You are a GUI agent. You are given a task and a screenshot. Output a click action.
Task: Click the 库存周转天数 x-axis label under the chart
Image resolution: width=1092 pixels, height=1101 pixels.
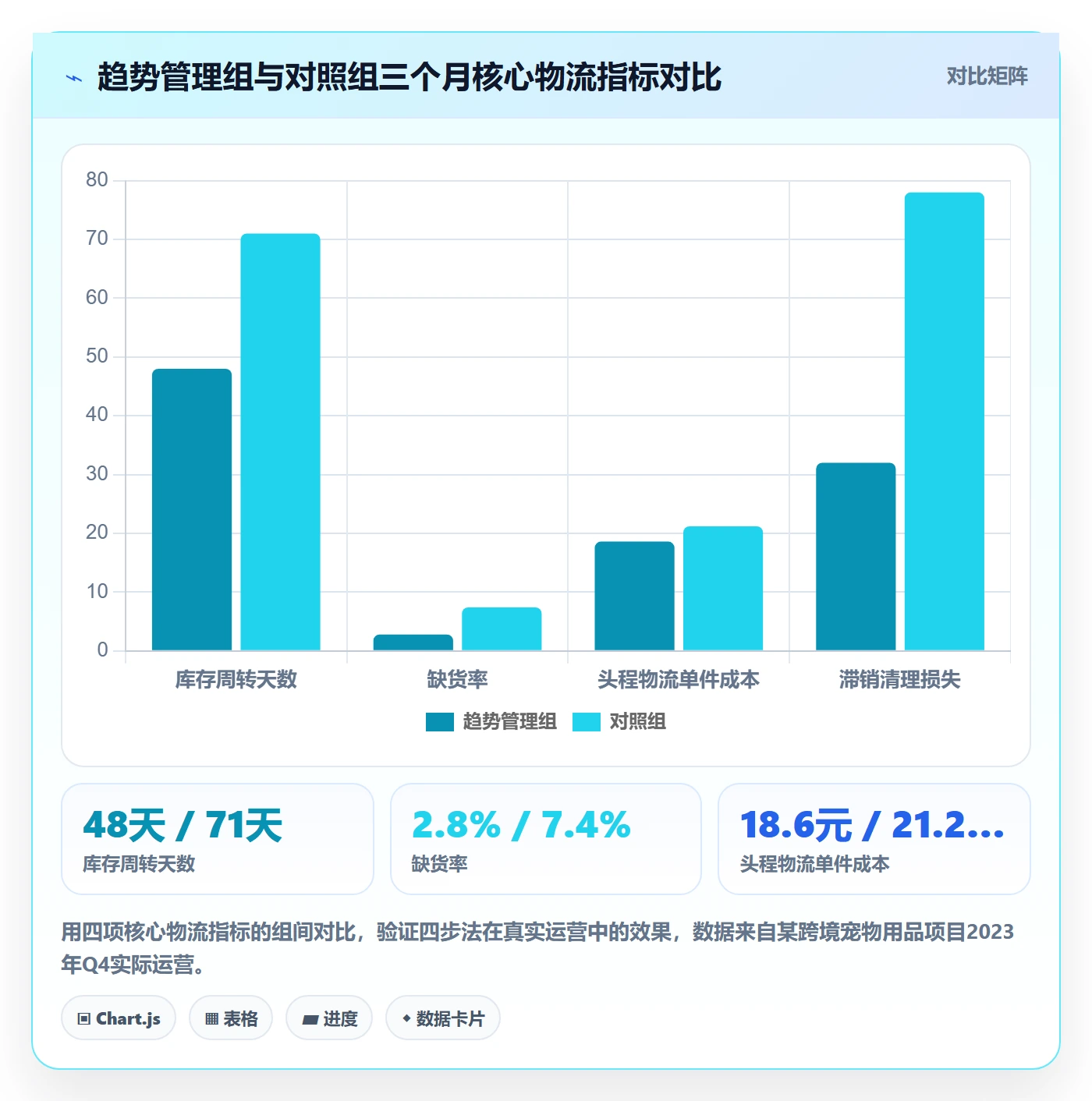tap(236, 680)
